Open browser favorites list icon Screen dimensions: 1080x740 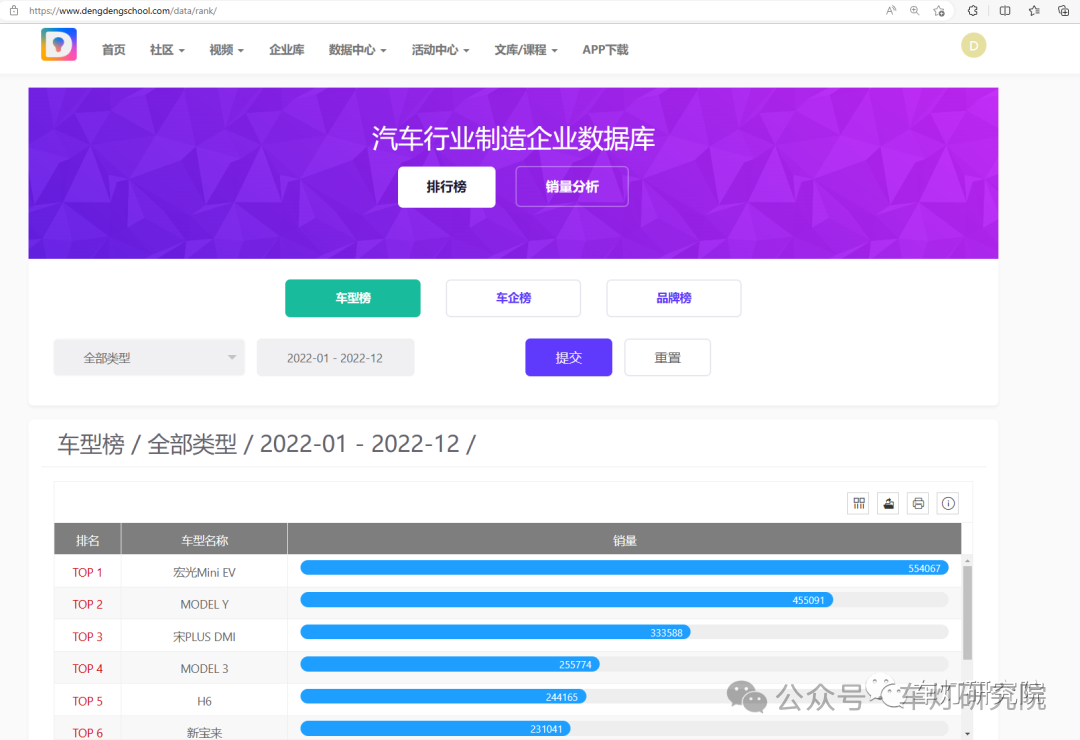1034,10
